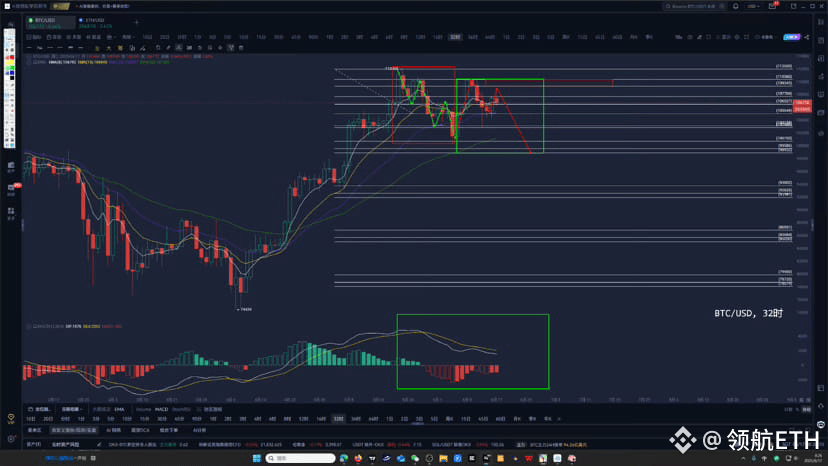Select 1日 in the top timeframe bar
Image resolution: width=828 pixels, height=466 pixels.
[506, 37]
